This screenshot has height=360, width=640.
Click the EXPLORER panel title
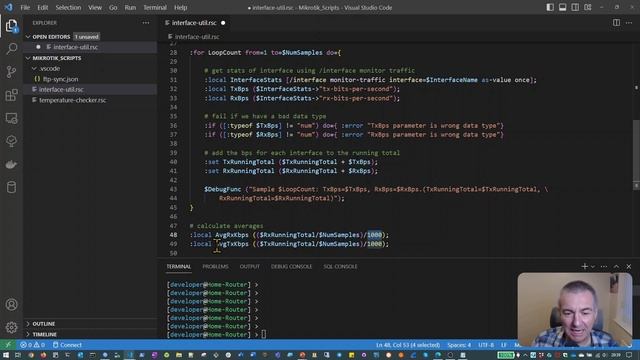(x=44, y=23)
